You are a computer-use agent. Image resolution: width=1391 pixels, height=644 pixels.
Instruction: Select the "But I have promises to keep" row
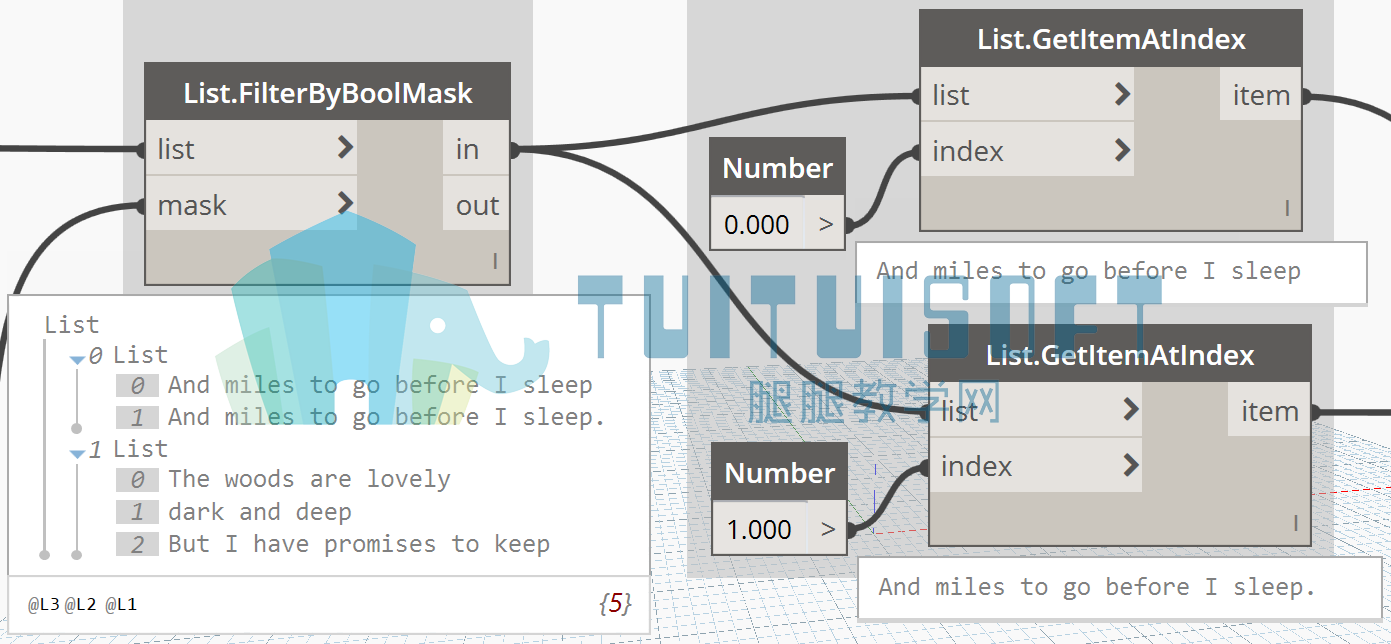[359, 544]
